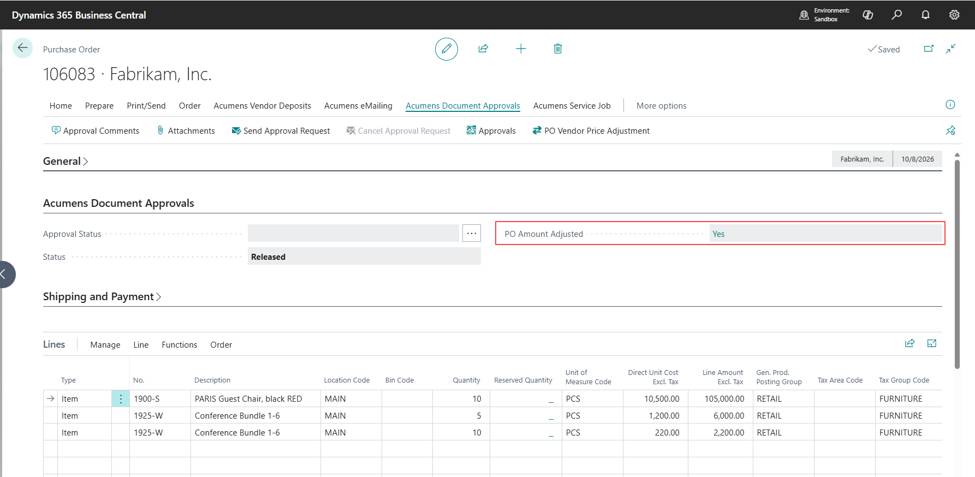Click Fabrikam, Inc. summary in General header
This screenshot has width=975, height=477.
click(862, 159)
